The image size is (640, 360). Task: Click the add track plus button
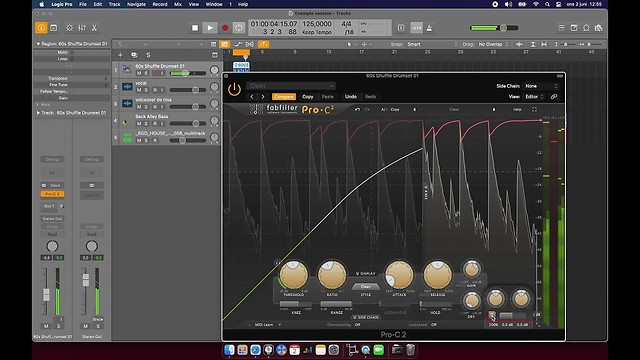(120, 55)
